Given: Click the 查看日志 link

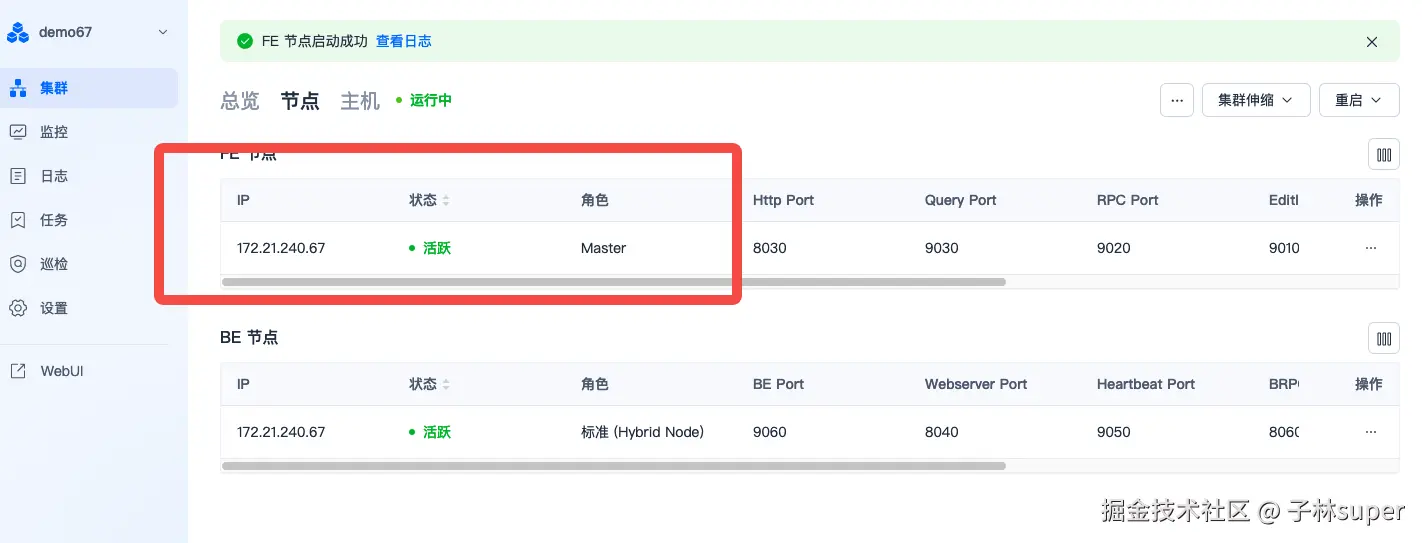Looking at the screenshot, I should point(403,42).
